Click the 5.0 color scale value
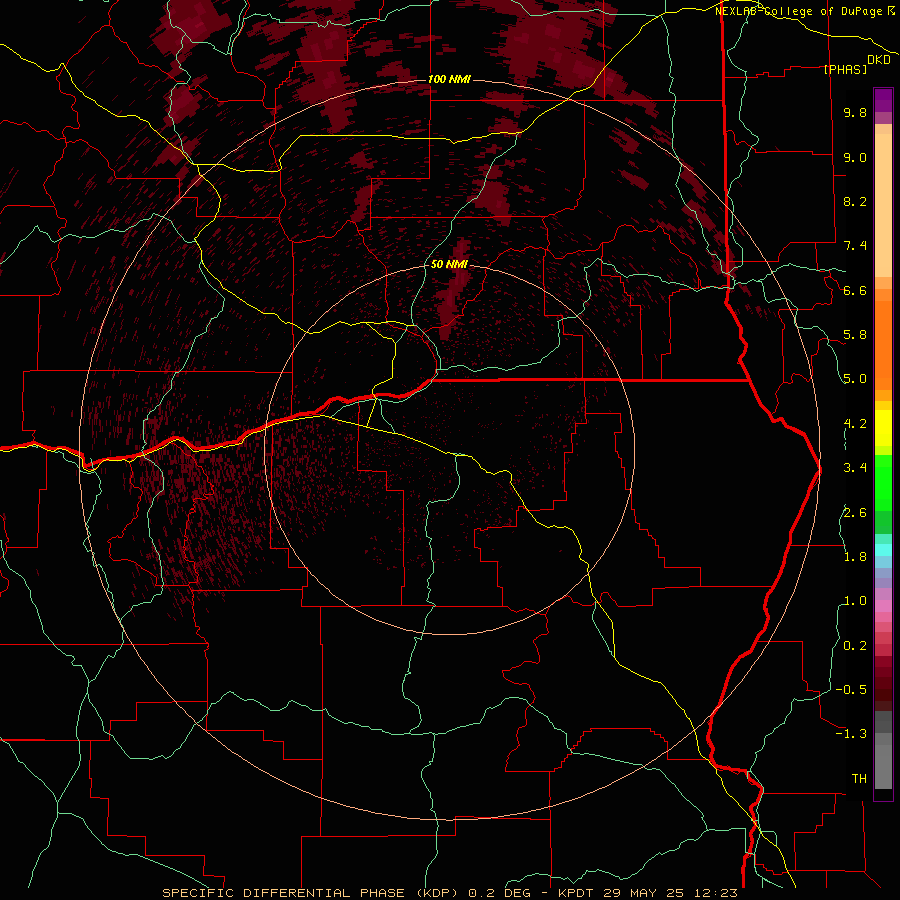Screen dimensions: 900x900 (x=855, y=379)
